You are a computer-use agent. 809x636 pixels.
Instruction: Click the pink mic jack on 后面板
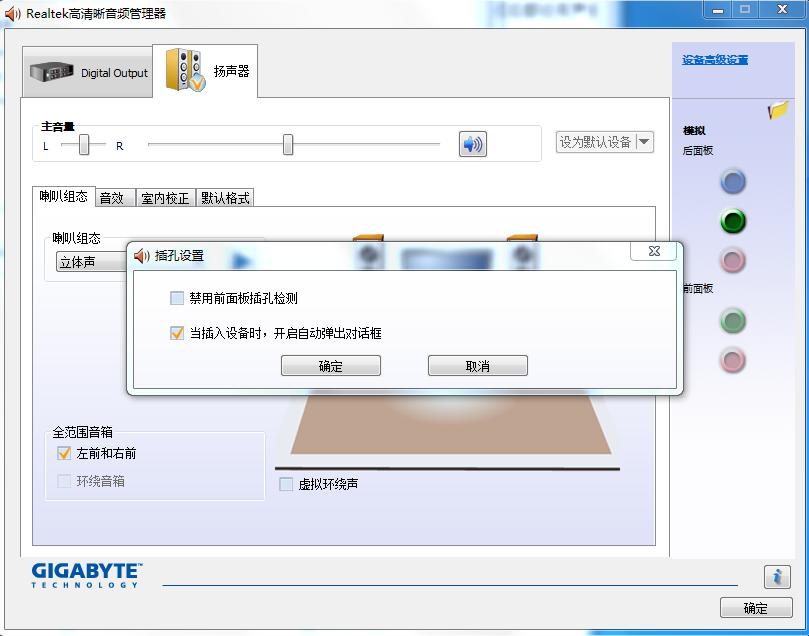[x=732, y=261]
